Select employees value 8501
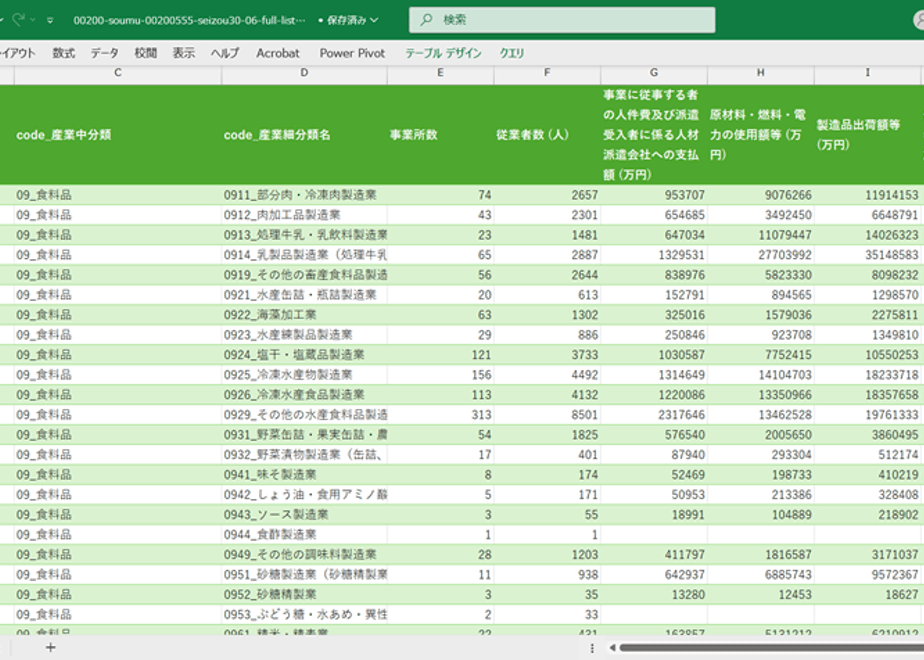Image resolution: width=924 pixels, height=660 pixels. 547,415
